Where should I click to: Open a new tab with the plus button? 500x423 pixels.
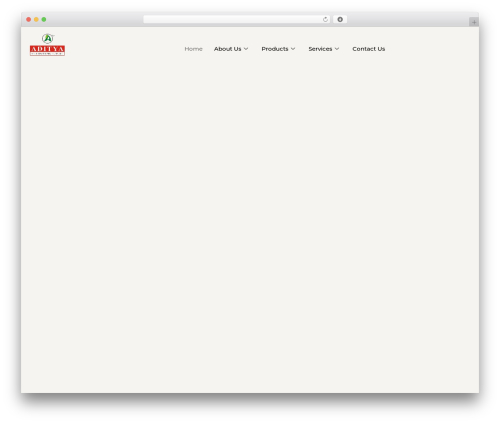click(474, 22)
